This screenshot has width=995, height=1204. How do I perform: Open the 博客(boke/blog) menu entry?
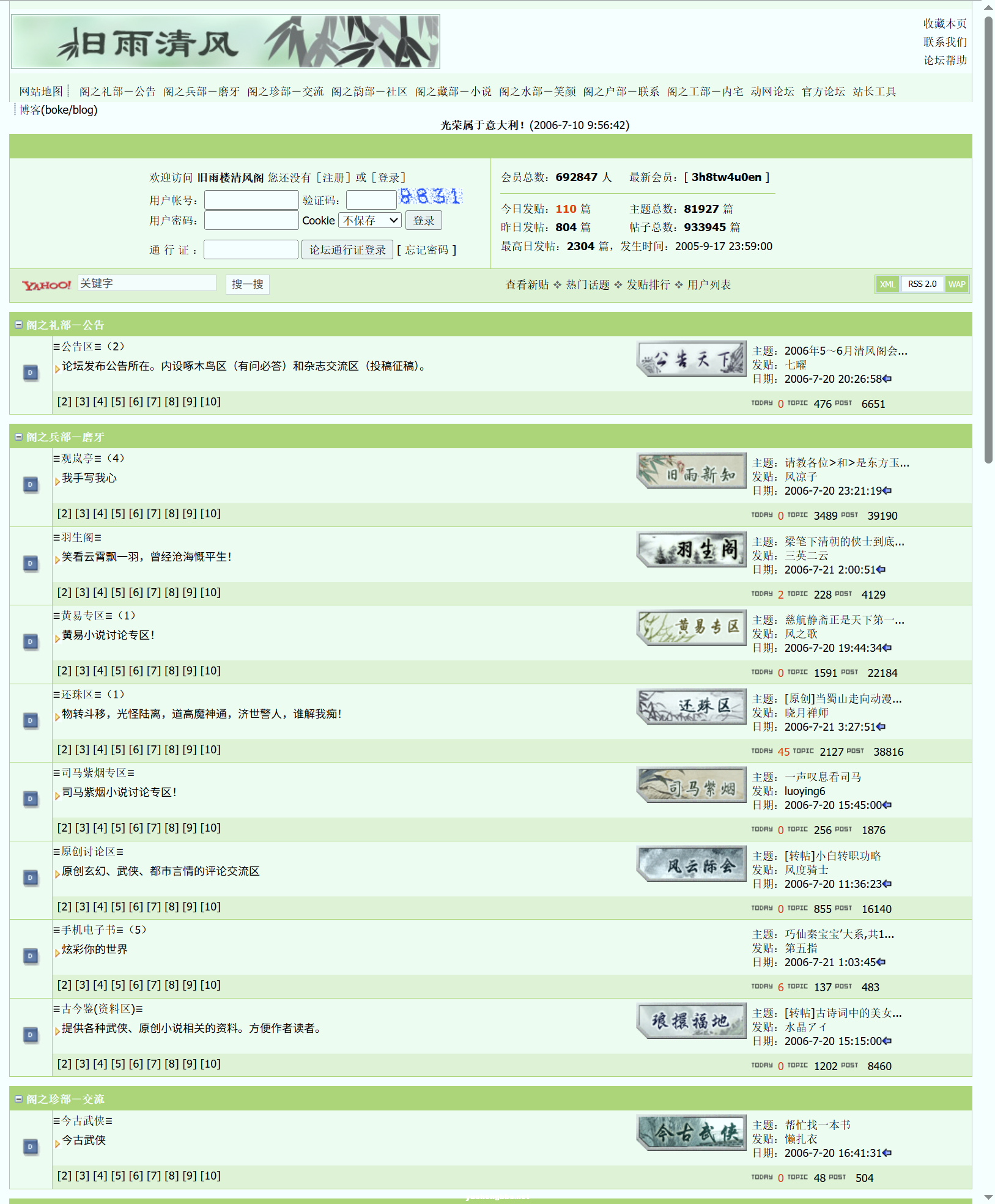coord(58,110)
